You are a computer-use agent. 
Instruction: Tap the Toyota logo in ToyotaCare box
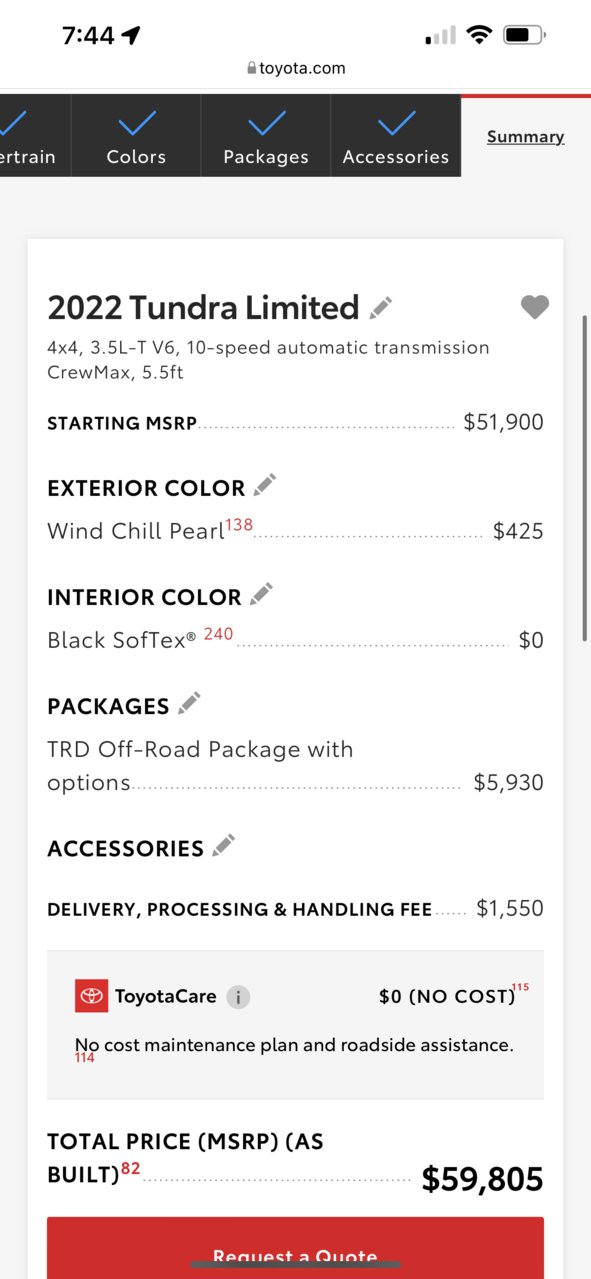click(x=91, y=996)
